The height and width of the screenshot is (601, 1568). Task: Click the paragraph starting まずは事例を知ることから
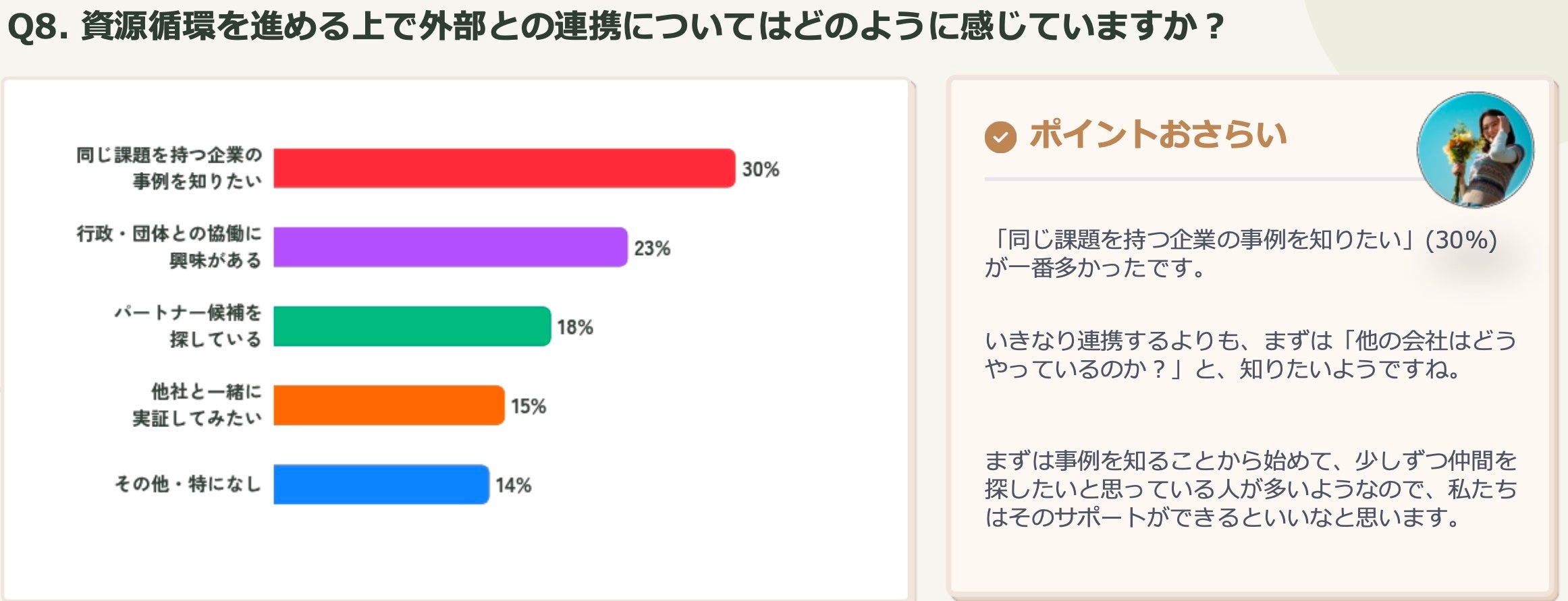point(1250,489)
